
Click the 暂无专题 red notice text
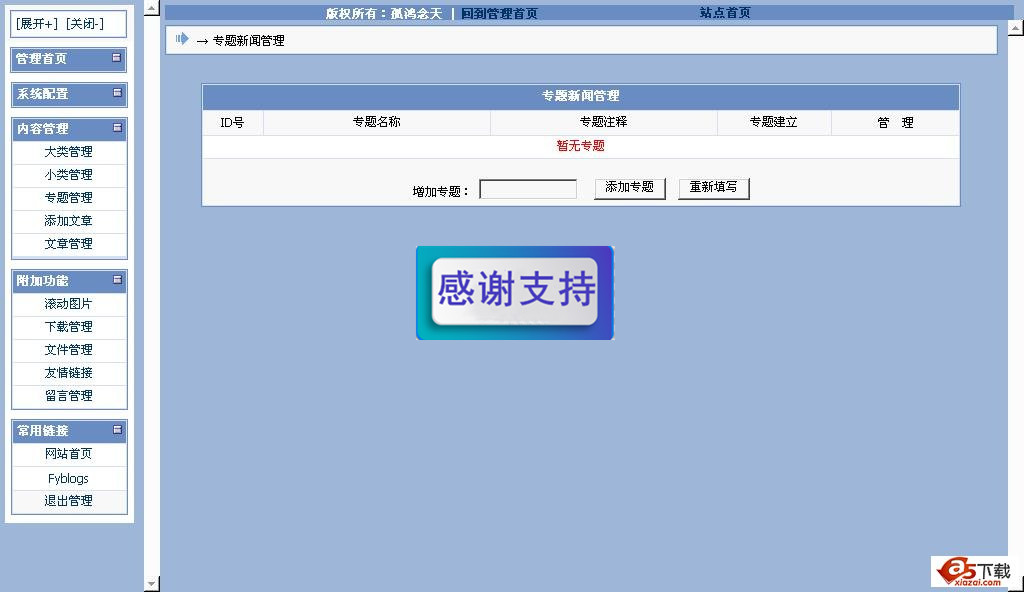pos(581,146)
